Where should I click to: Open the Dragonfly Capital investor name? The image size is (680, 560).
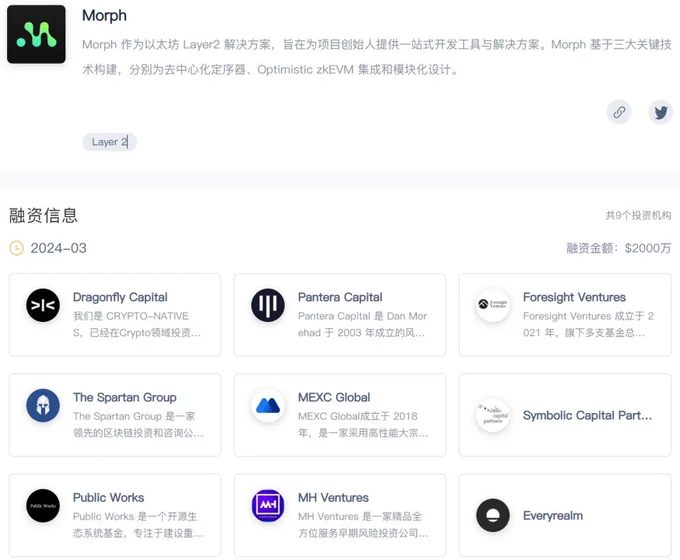120,297
